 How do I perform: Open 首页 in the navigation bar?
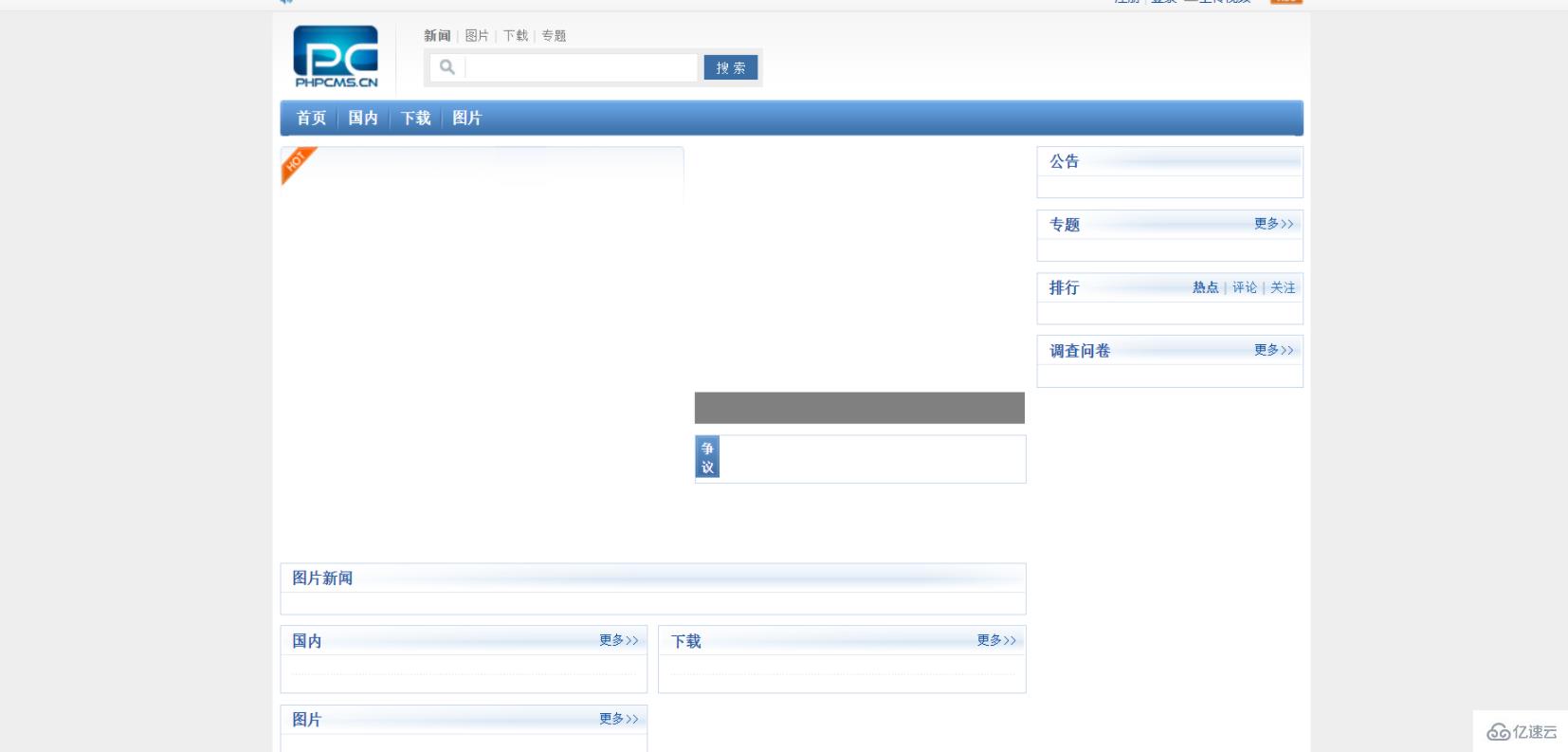click(311, 118)
